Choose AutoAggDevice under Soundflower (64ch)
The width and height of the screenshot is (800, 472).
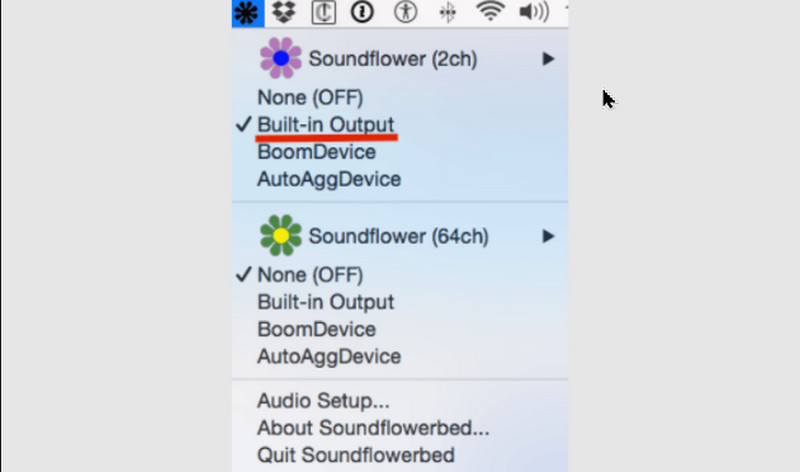tap(329, 356)
